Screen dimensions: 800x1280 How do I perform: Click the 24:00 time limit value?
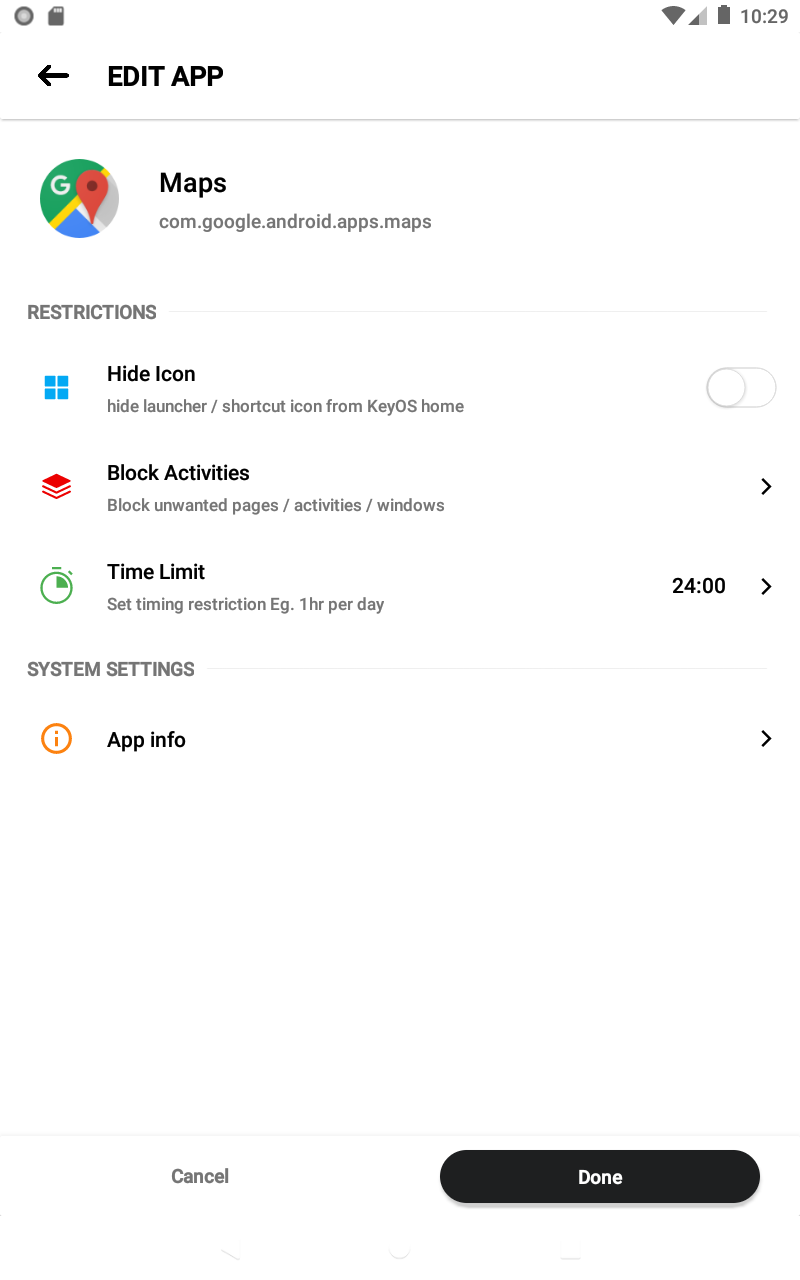(x=699, y=586)
